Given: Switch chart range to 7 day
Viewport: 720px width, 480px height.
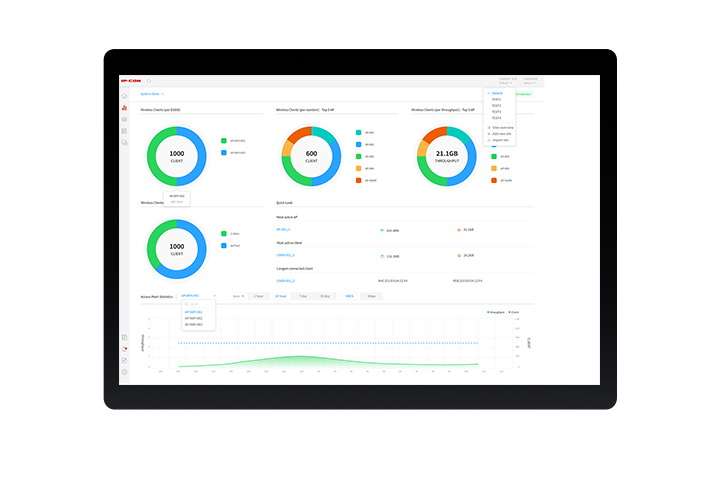Looking at the screenshot, I should click(303, 296).
